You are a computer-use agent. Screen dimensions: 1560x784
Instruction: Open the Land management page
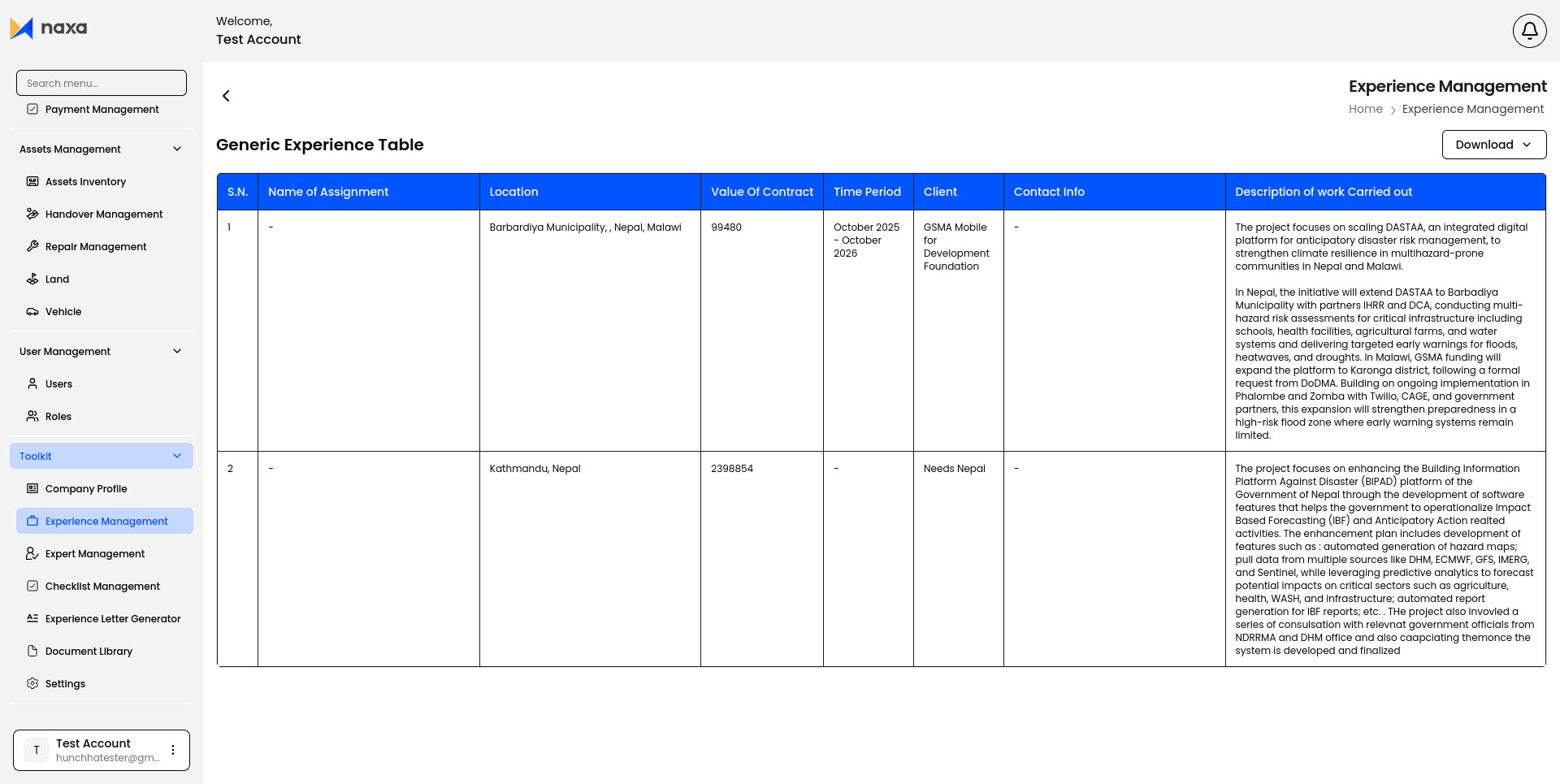57,279
